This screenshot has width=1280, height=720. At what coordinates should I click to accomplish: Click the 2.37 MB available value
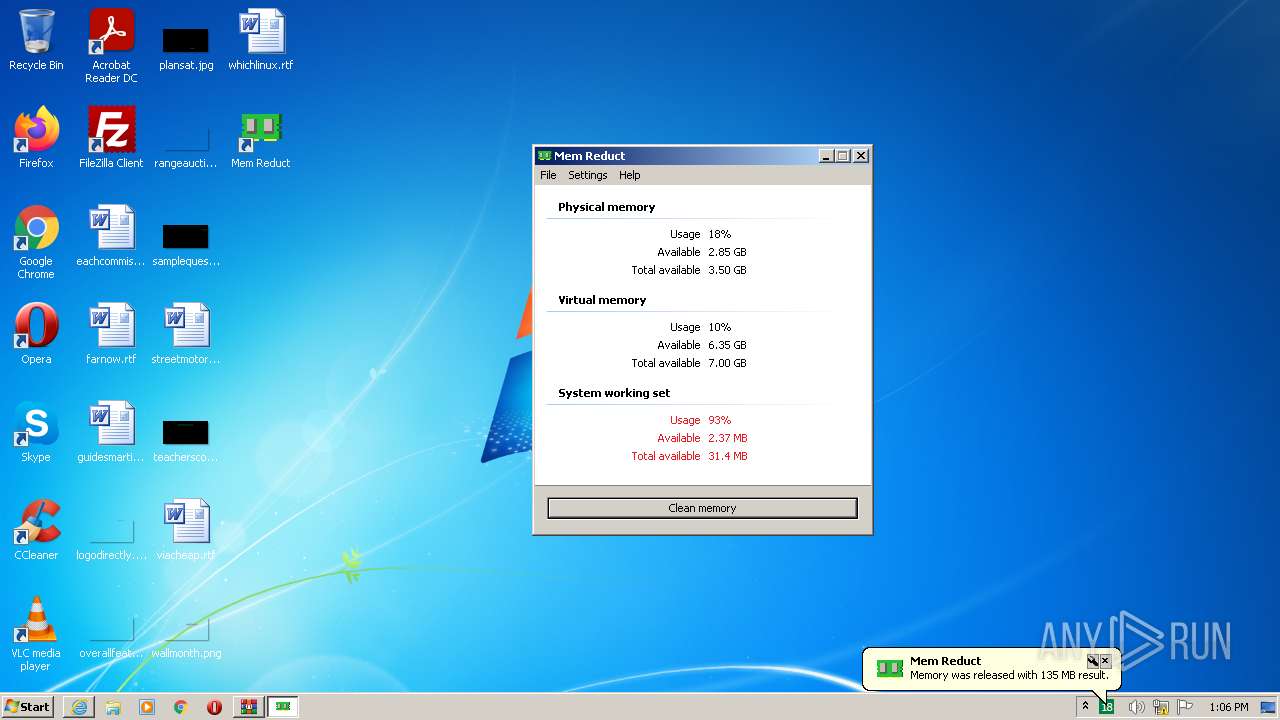coord(728,438)
